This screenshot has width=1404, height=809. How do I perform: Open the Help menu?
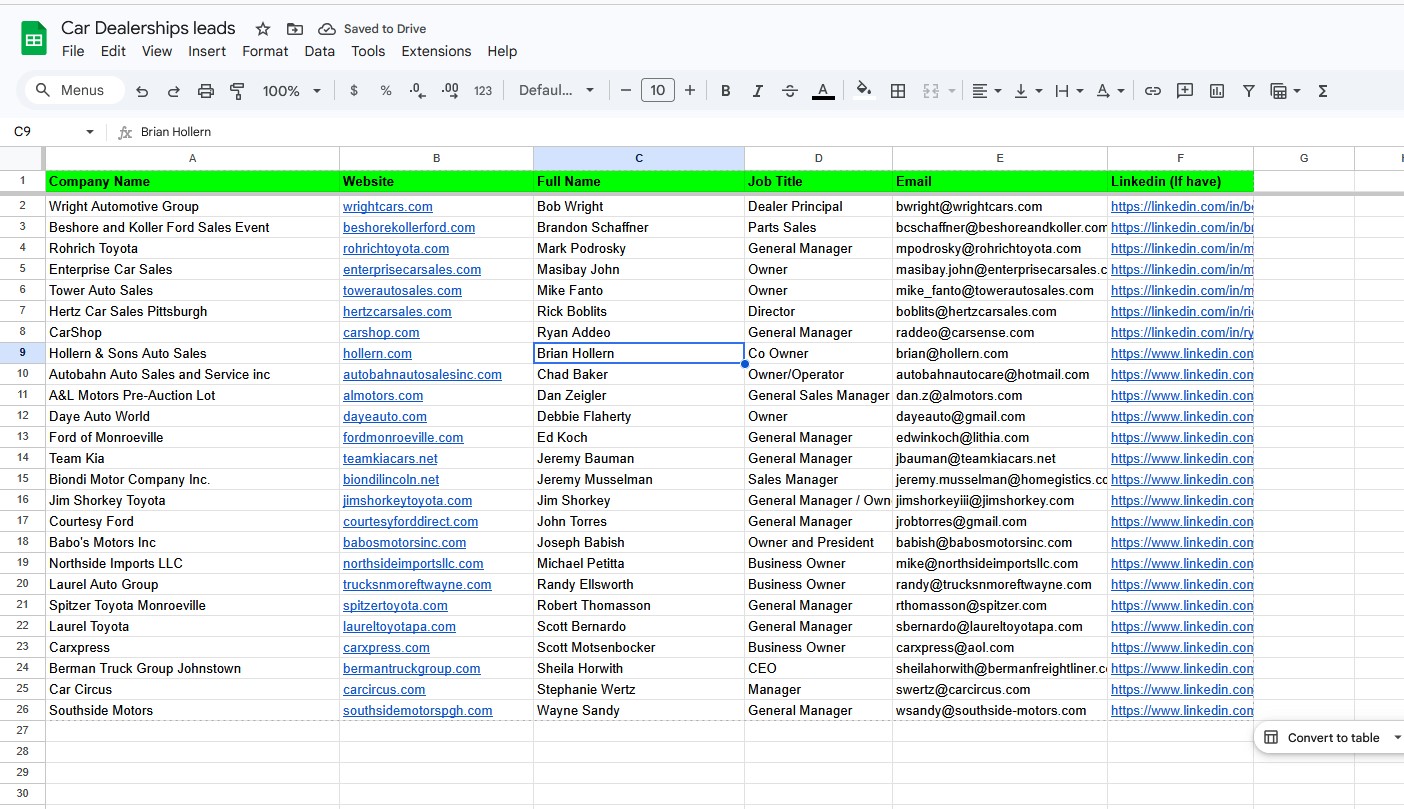click(502, 51)
